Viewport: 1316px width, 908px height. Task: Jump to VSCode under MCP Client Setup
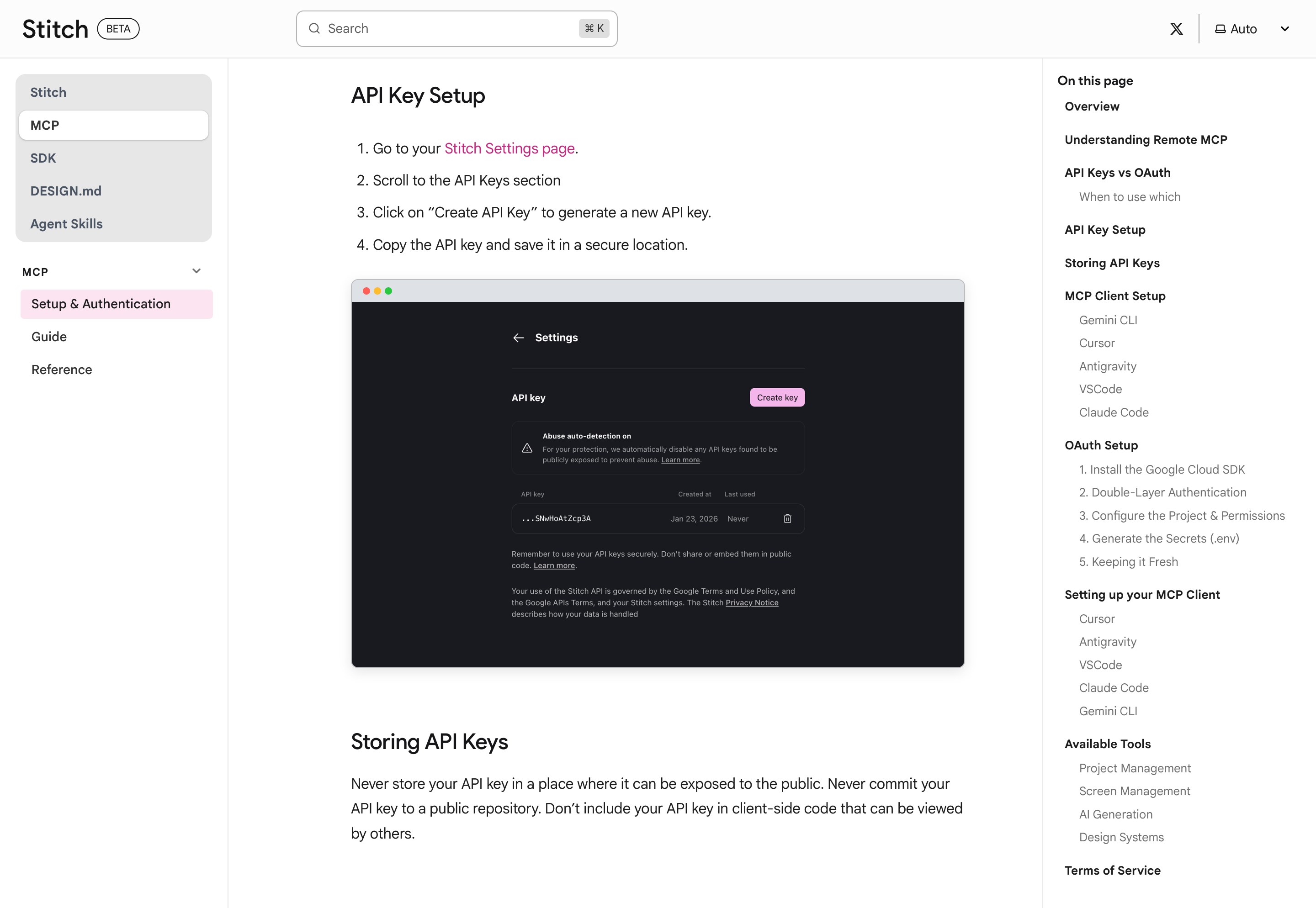coord(1100,389)
